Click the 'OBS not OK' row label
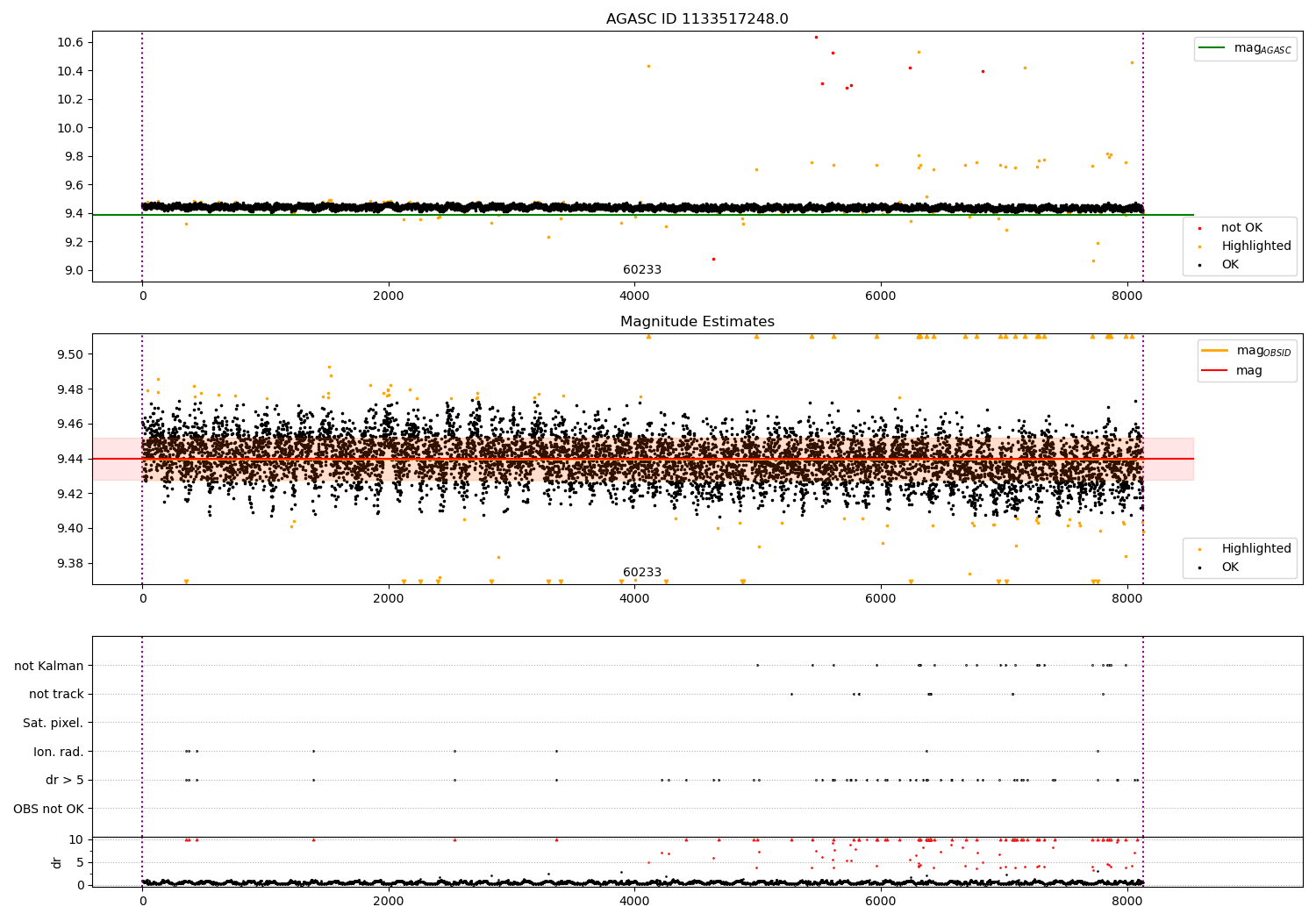 pos(49,810)
